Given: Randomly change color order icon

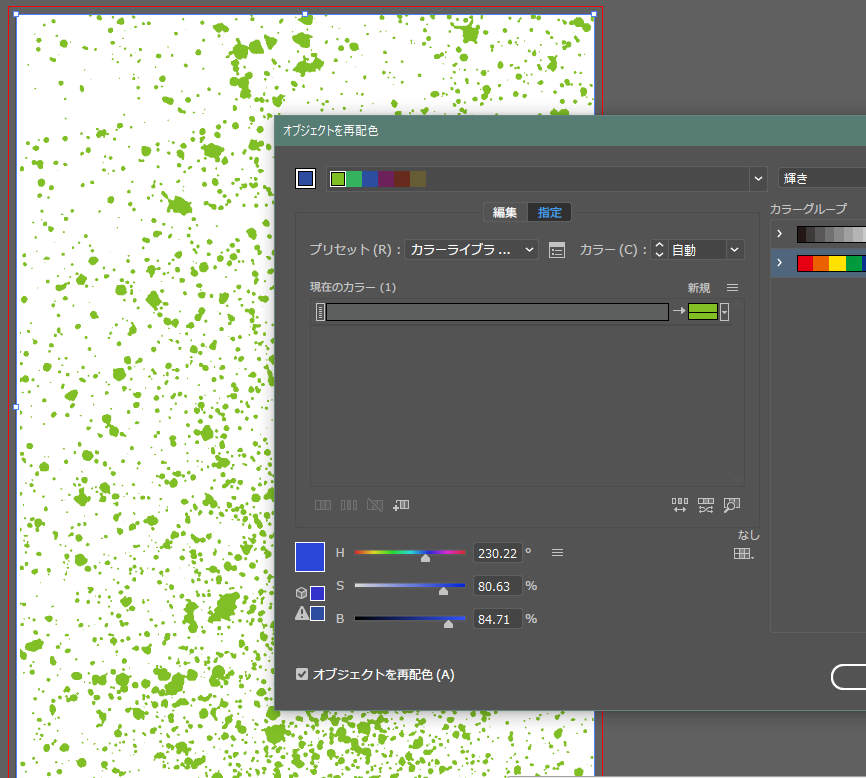Looking at the screenshot, I should [x=680, y=505].
